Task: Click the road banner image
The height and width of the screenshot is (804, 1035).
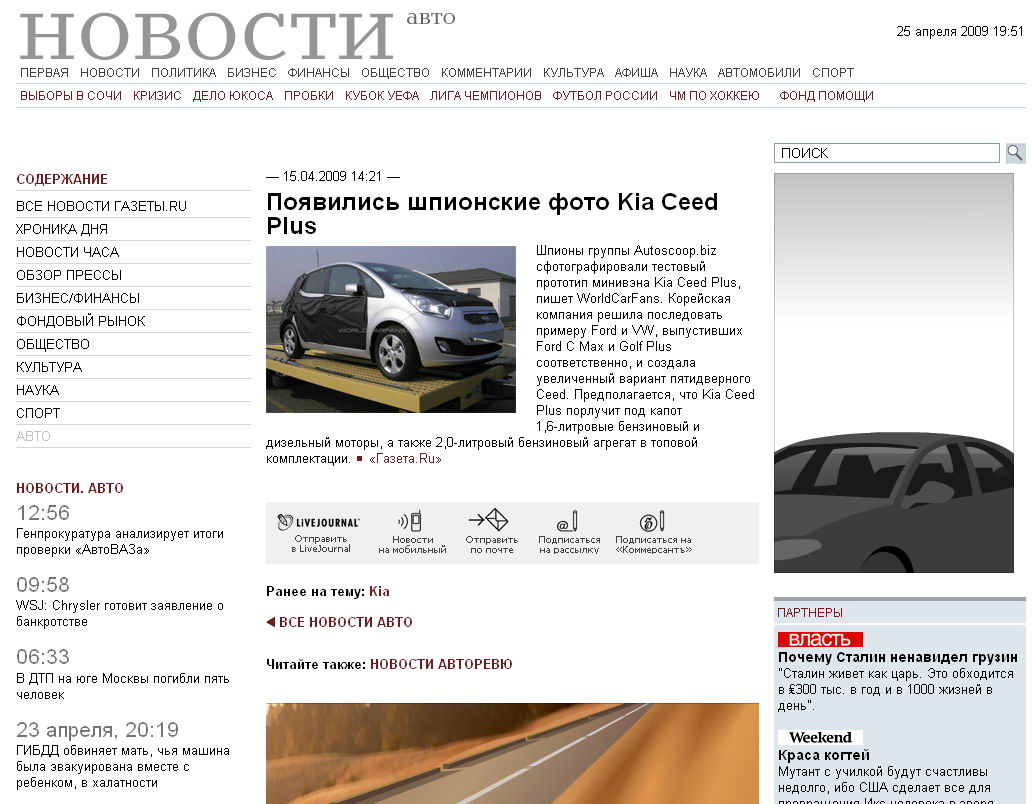Action: 512,753
